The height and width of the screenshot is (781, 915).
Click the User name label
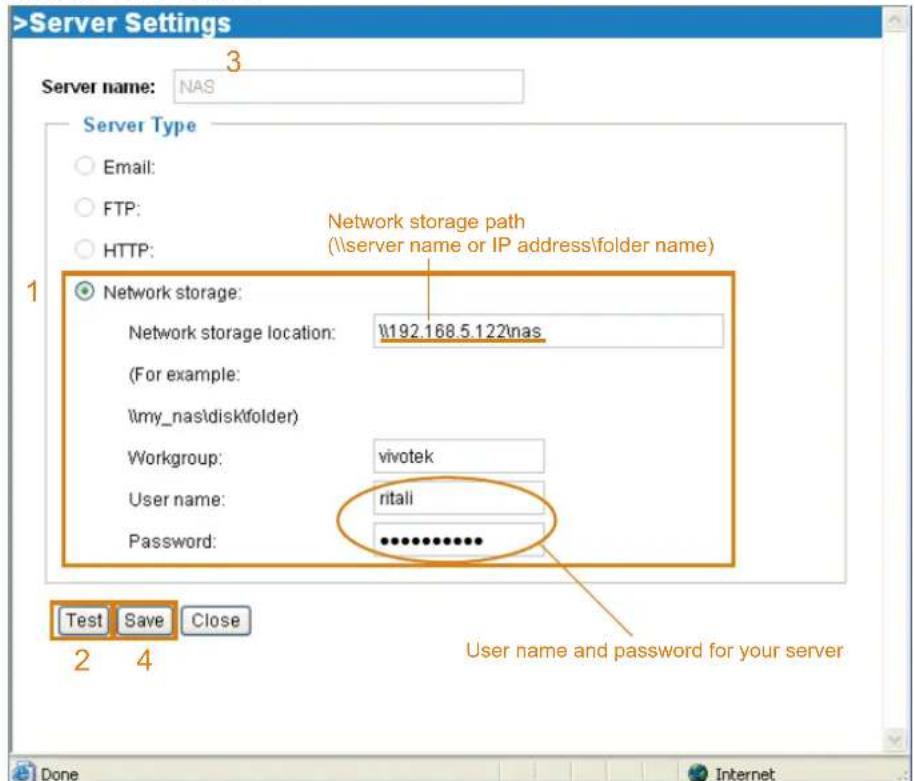tap(177, 500)
